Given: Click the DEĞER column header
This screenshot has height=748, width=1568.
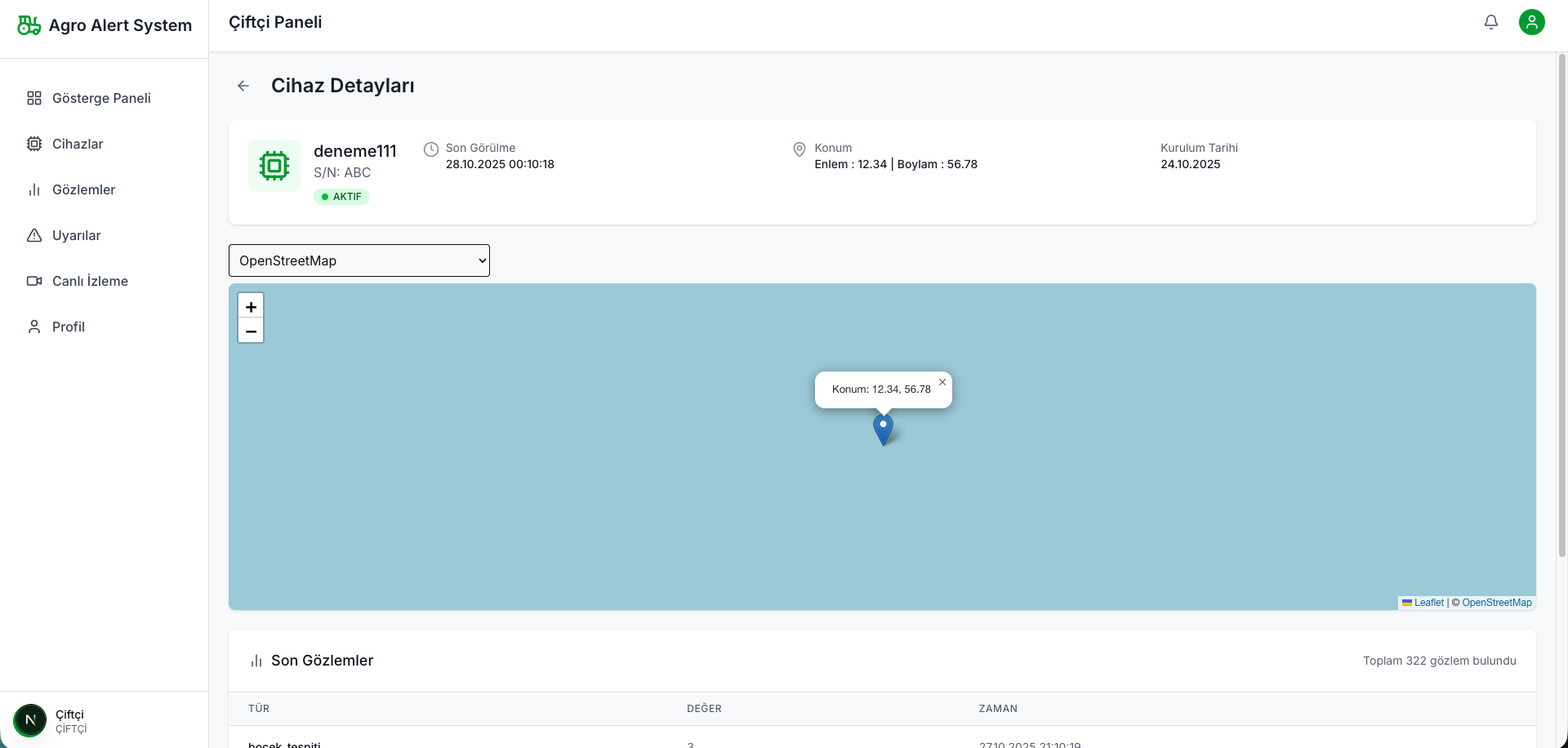Looking at the screenshot, I should point(704,709).
